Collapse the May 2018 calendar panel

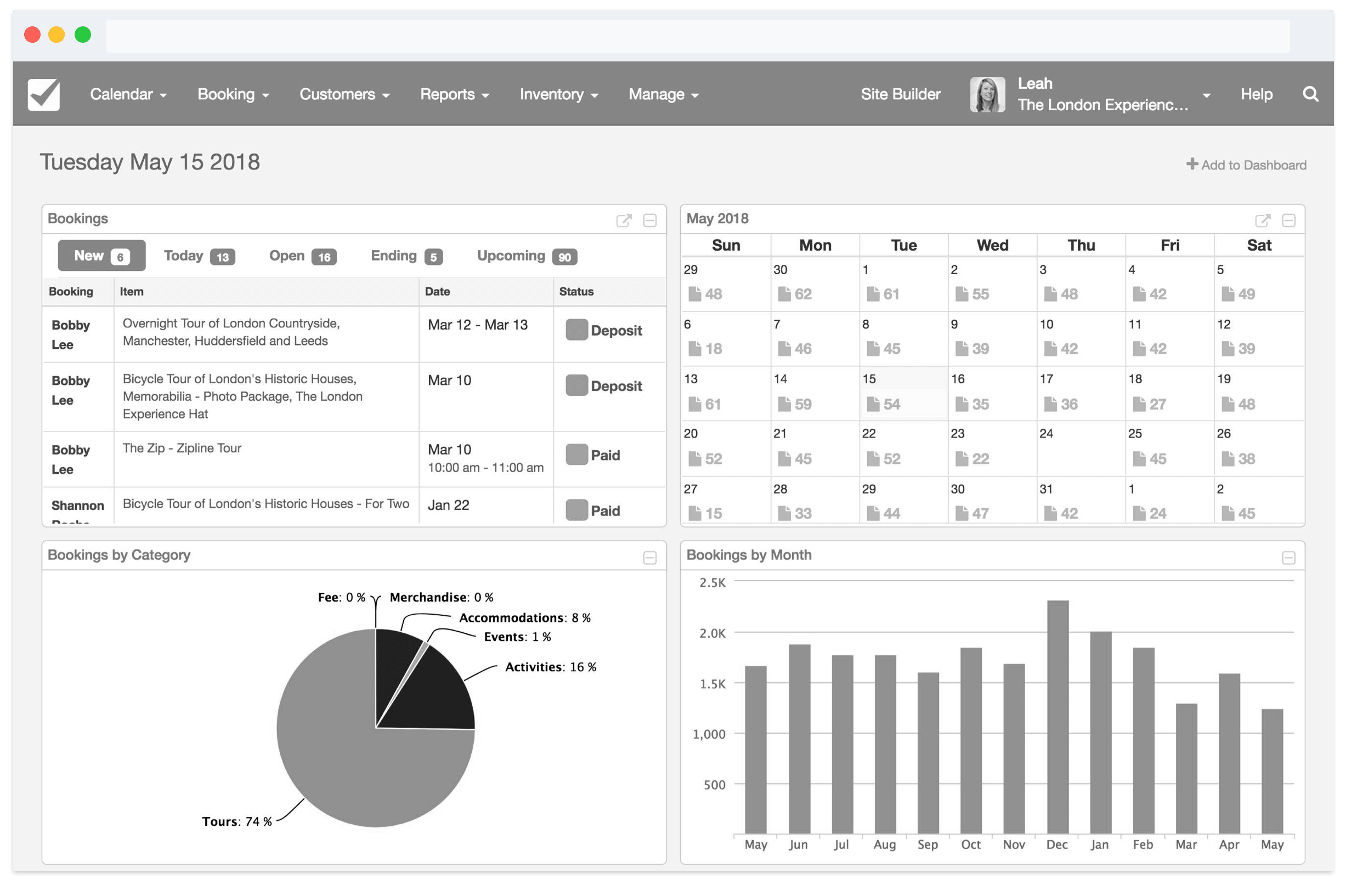tap(1288, 220)
